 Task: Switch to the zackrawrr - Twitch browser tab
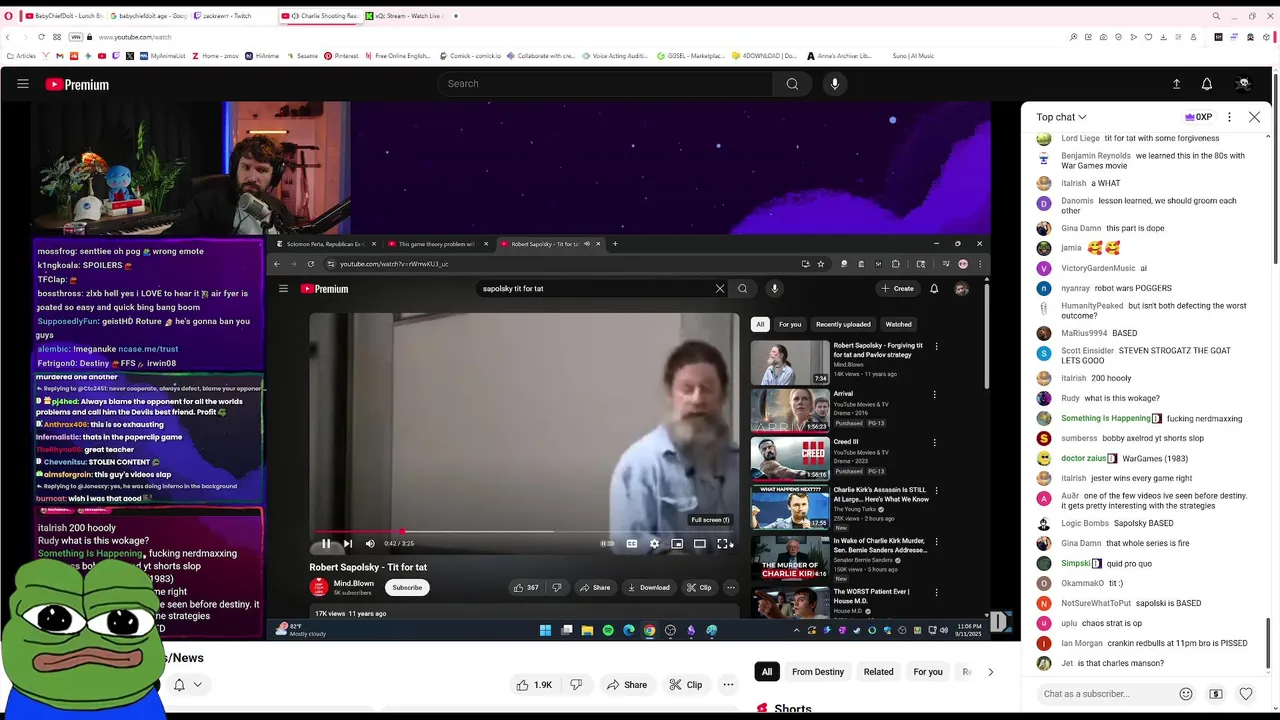coord(234,16)
